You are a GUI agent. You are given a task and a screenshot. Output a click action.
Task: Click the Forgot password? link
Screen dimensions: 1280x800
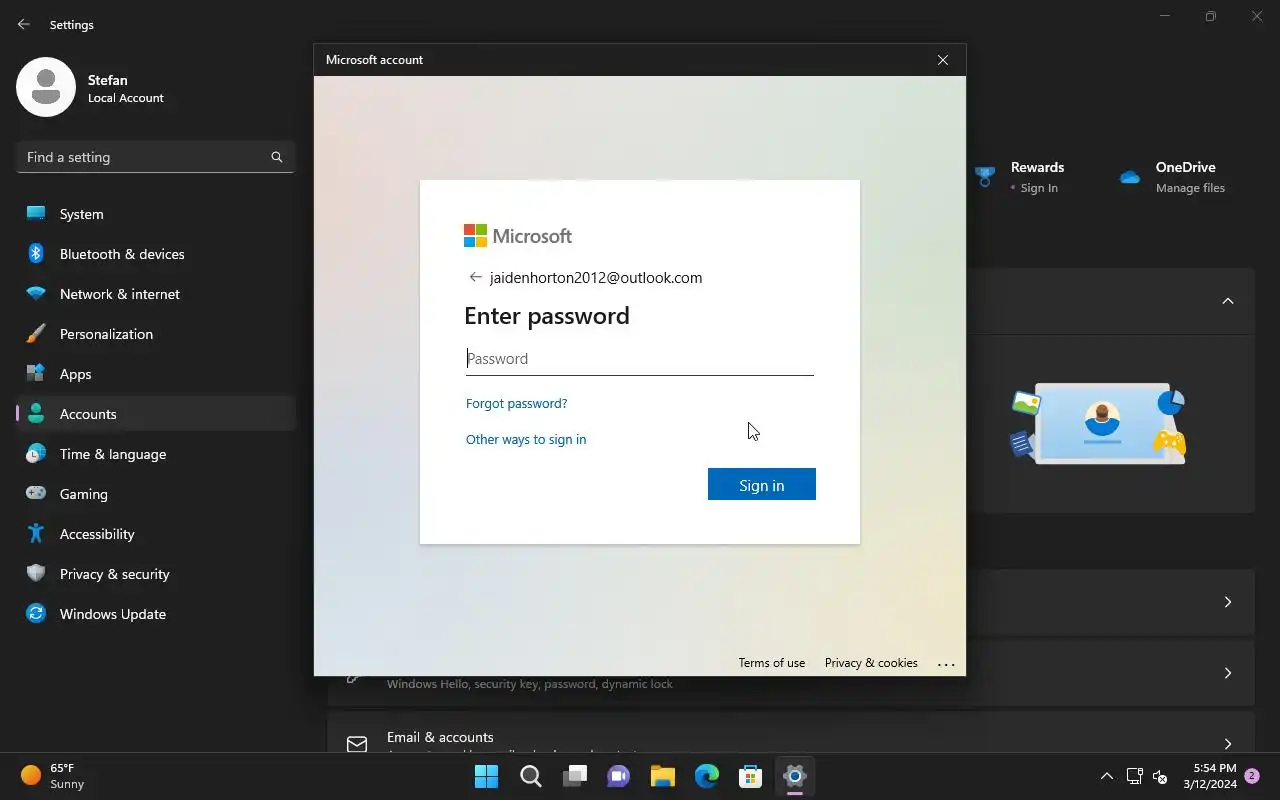(x=516, y=403)
